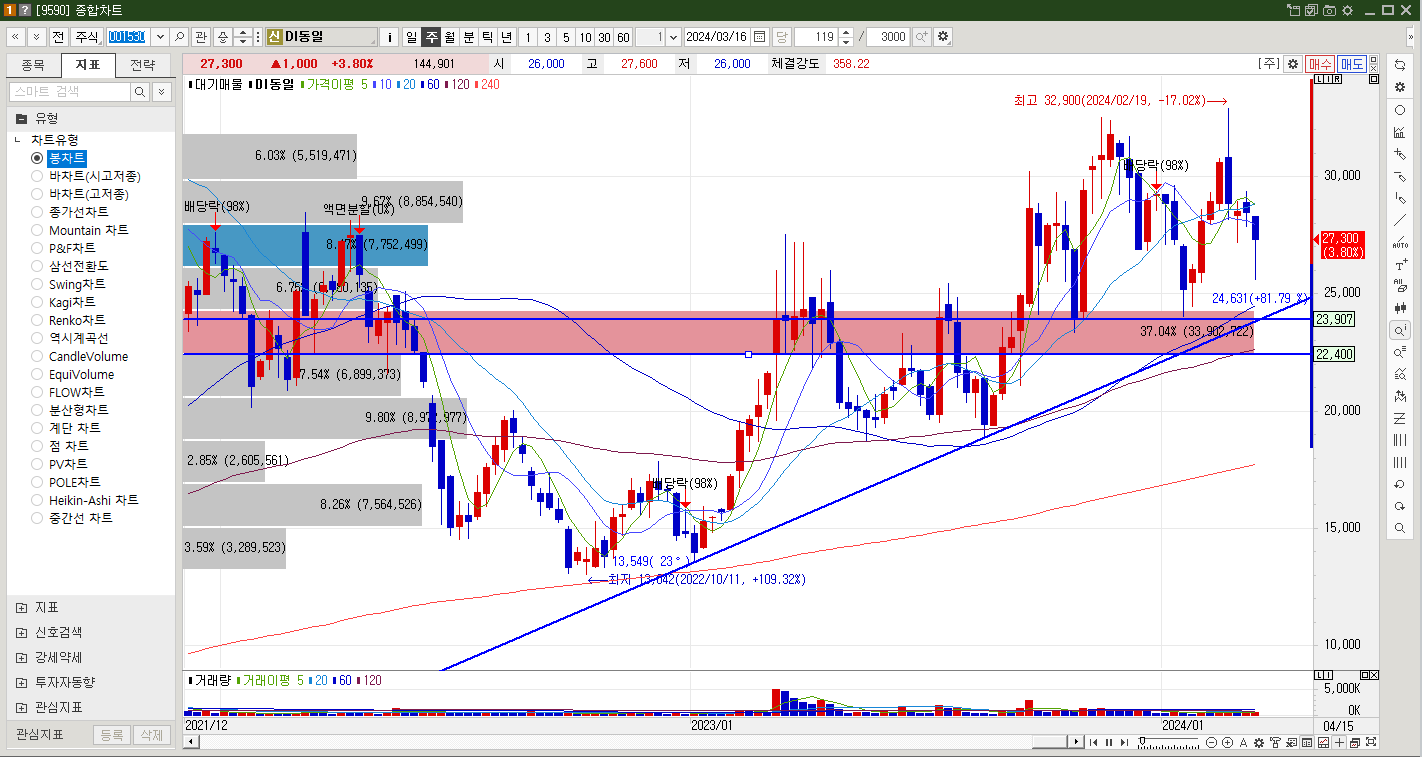Click the fullscreen expand icon at bottom right

(x=1371, y=742)
